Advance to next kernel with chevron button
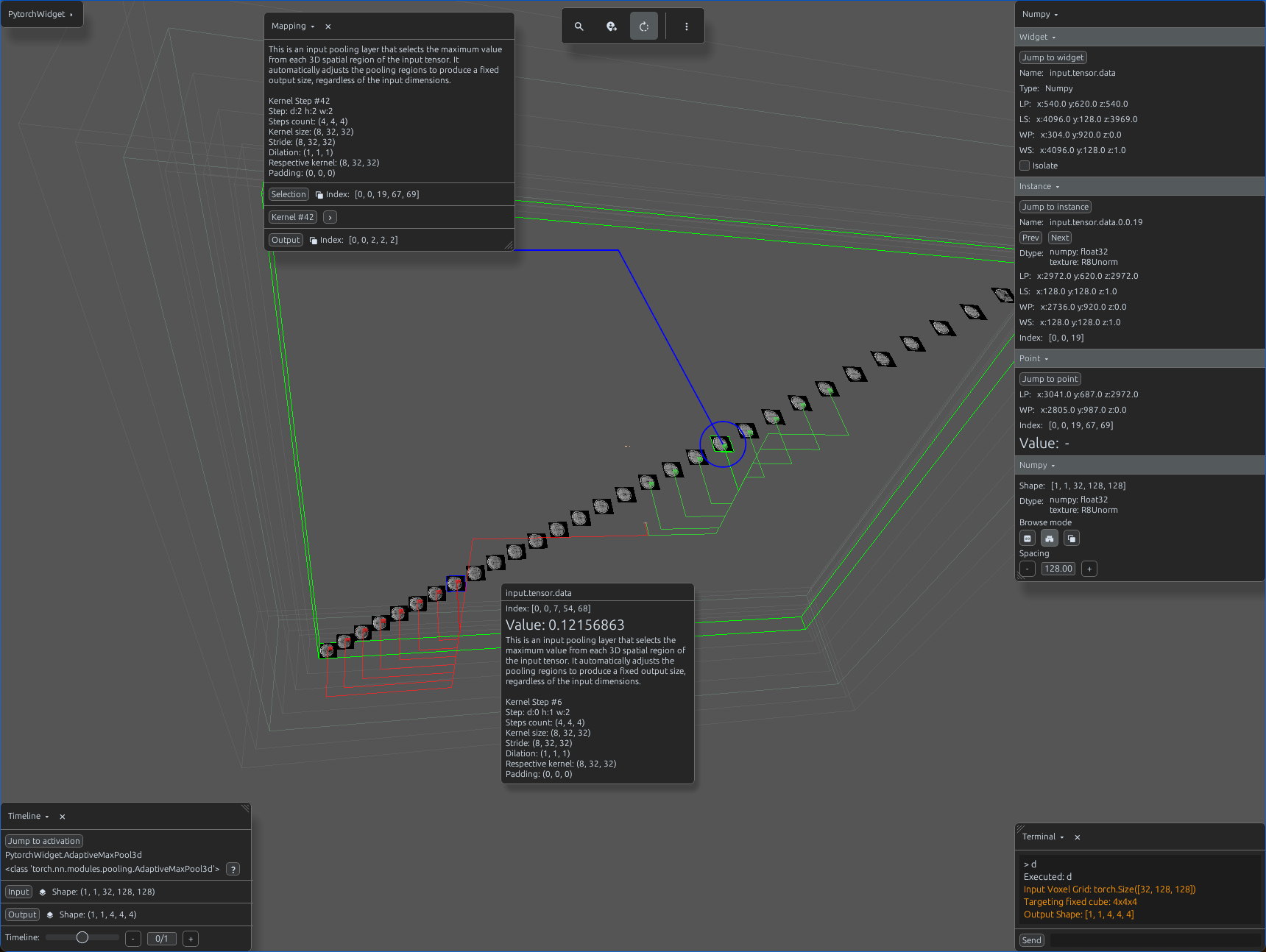The width and height of the screenshot is (1266, 952). (x=330, y=217)
